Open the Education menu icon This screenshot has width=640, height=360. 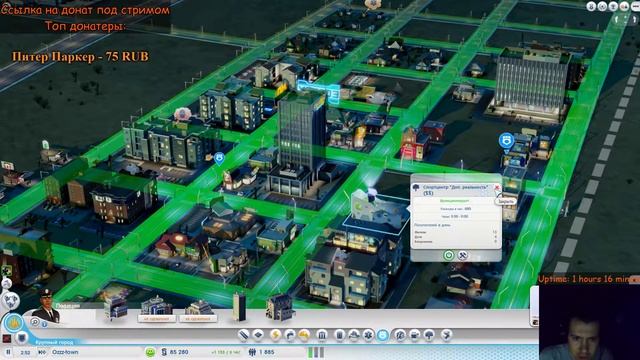[400, 335]
